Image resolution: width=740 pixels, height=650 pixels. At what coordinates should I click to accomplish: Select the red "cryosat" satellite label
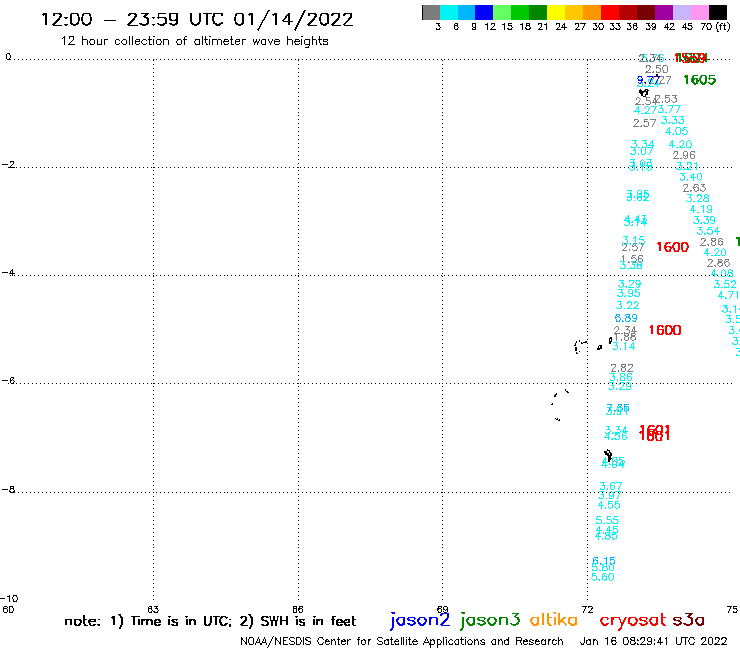point(633,621)
